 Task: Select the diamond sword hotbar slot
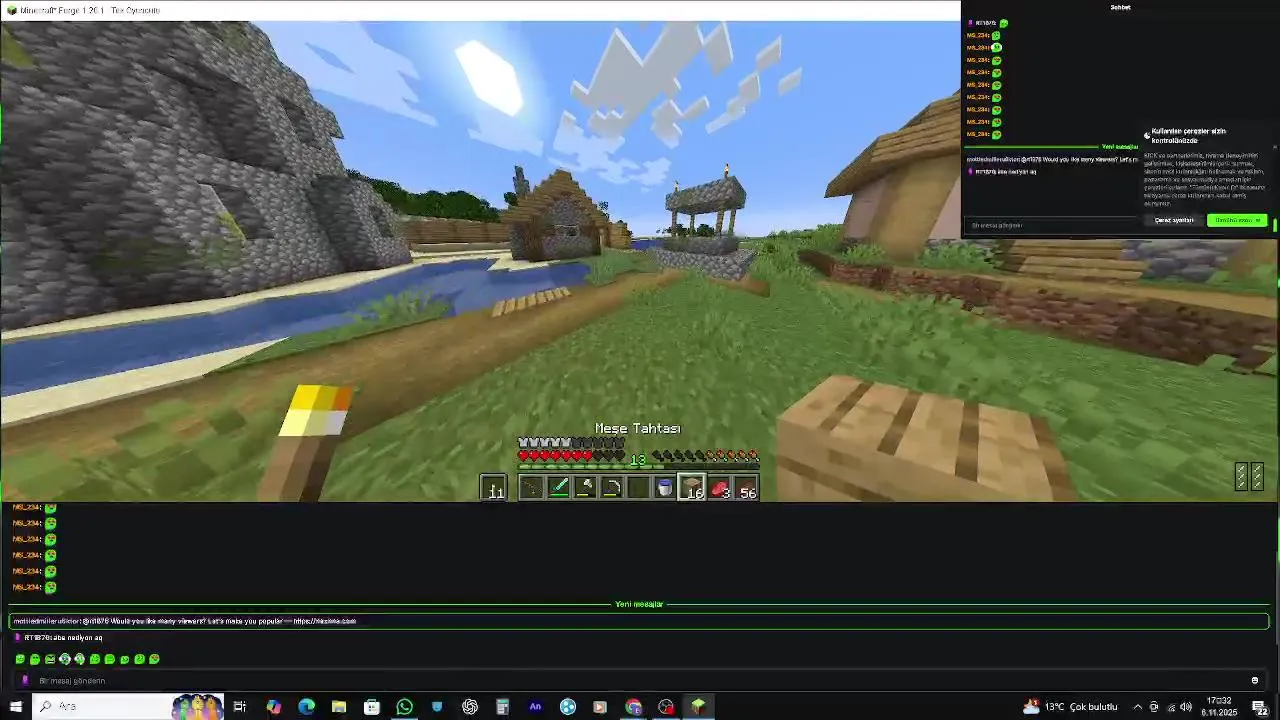(558, 488)
